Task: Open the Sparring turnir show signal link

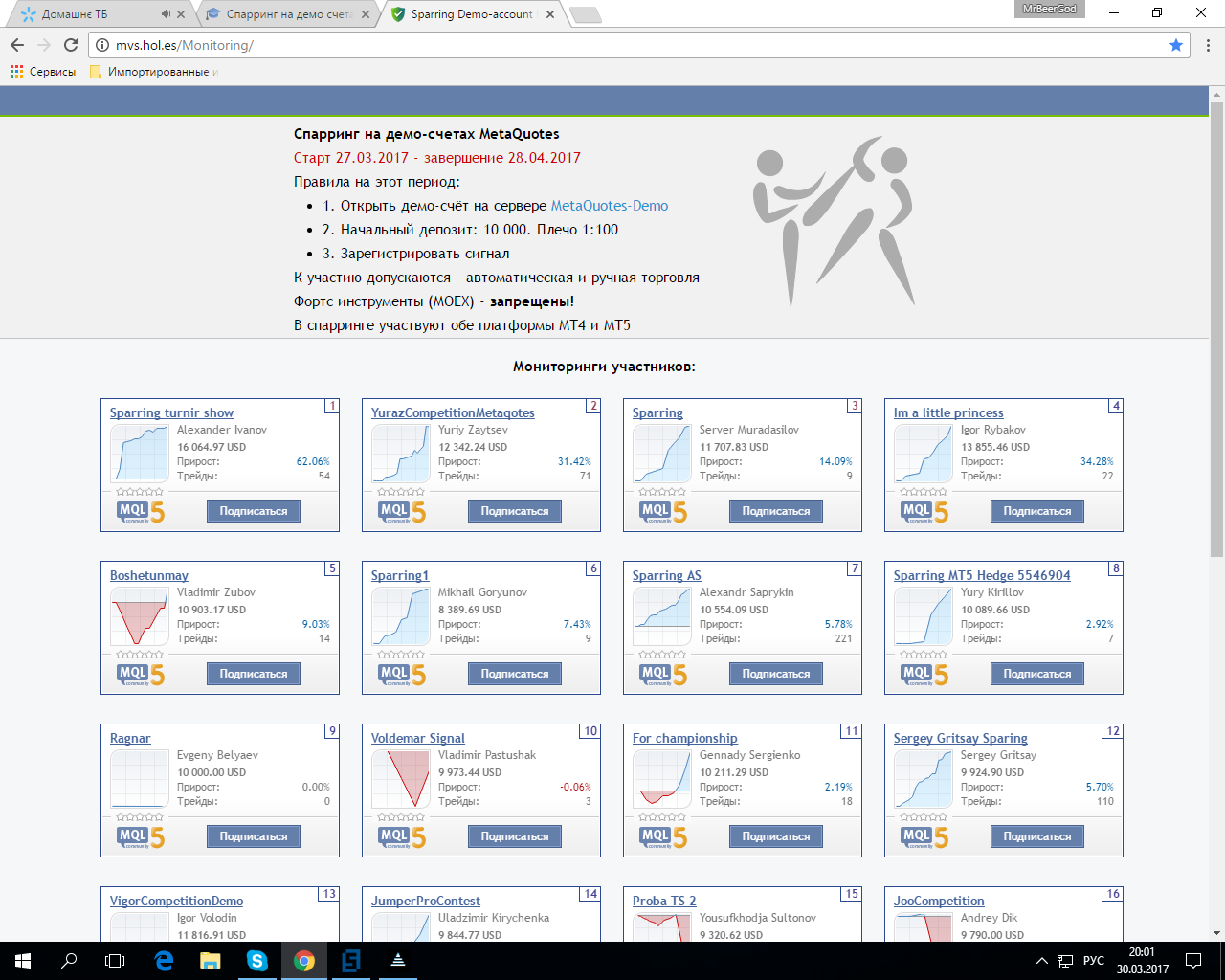Action: (171, 413)
